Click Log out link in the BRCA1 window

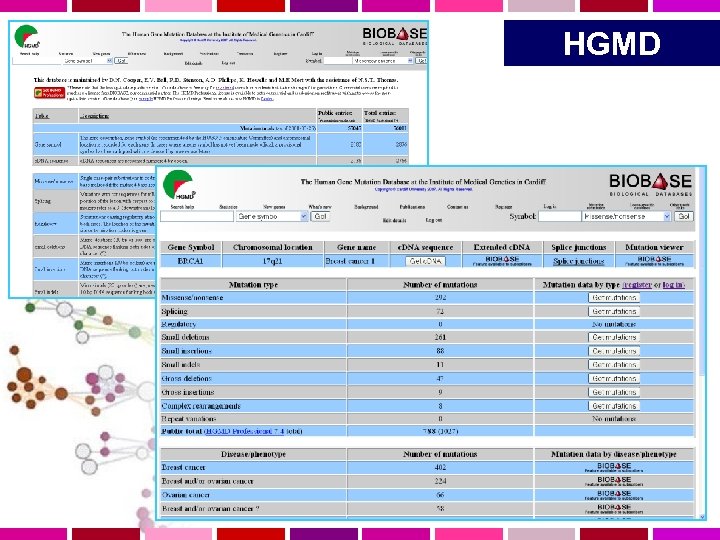[433, 220]
